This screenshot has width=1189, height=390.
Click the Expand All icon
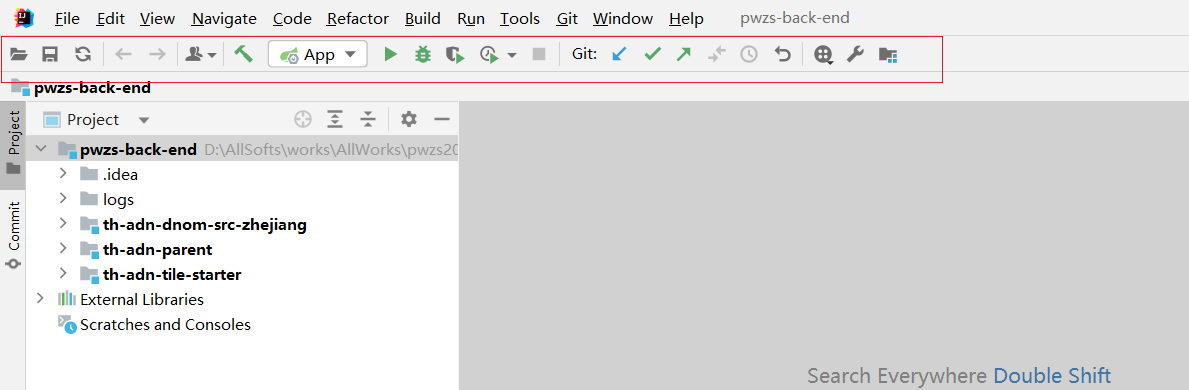pyautogui.click(x=335, y=119)
